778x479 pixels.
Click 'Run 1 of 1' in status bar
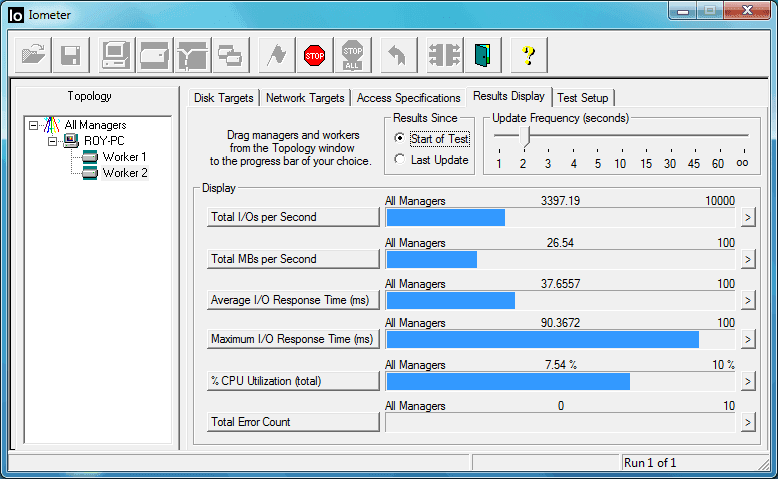pyautogui.click(x=649, y=463)
